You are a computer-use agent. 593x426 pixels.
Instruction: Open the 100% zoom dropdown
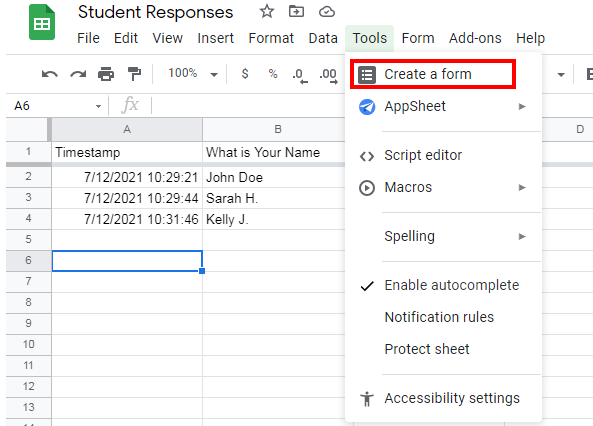point(214,75)
